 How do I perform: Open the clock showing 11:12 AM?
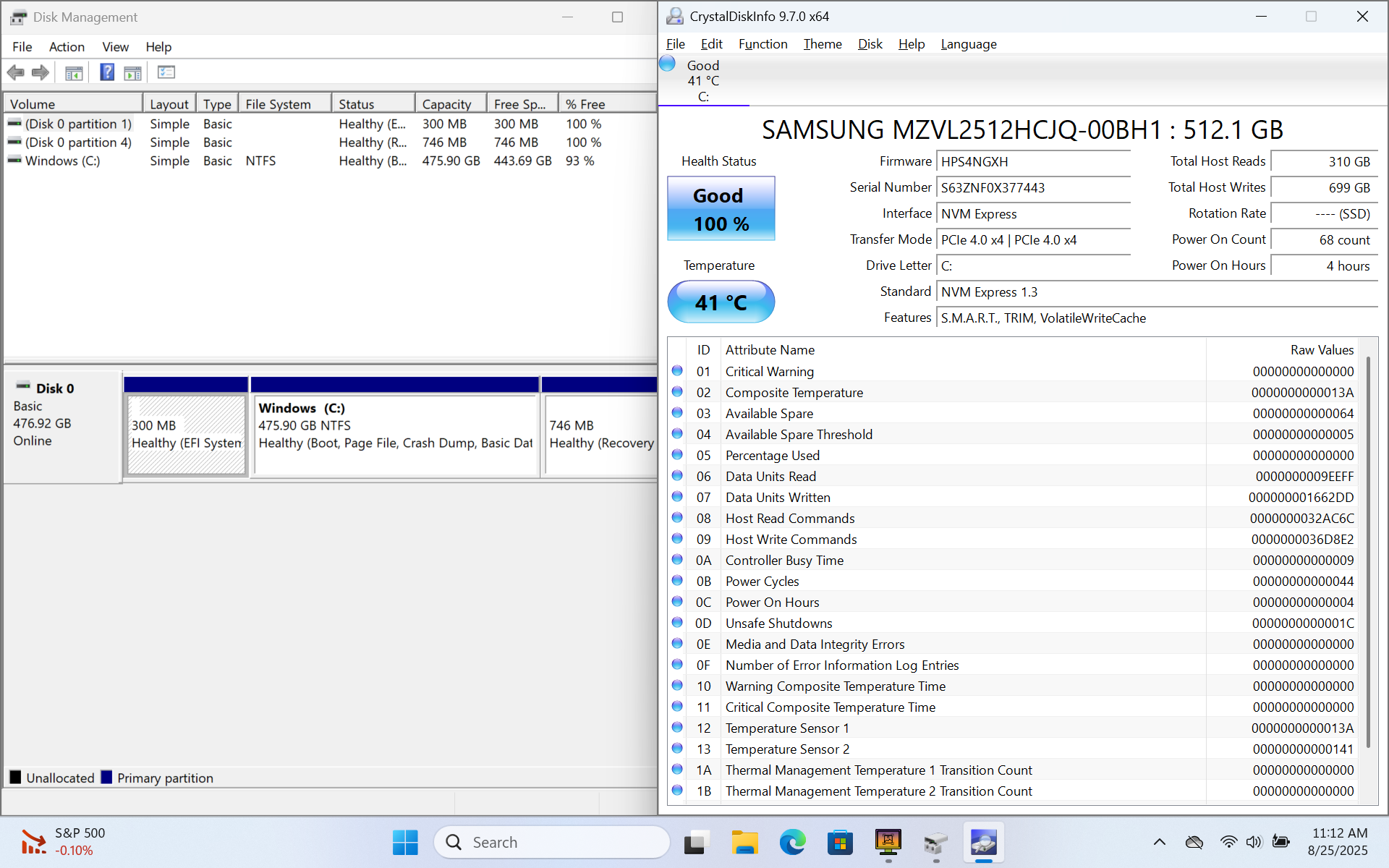[1339, 842]
